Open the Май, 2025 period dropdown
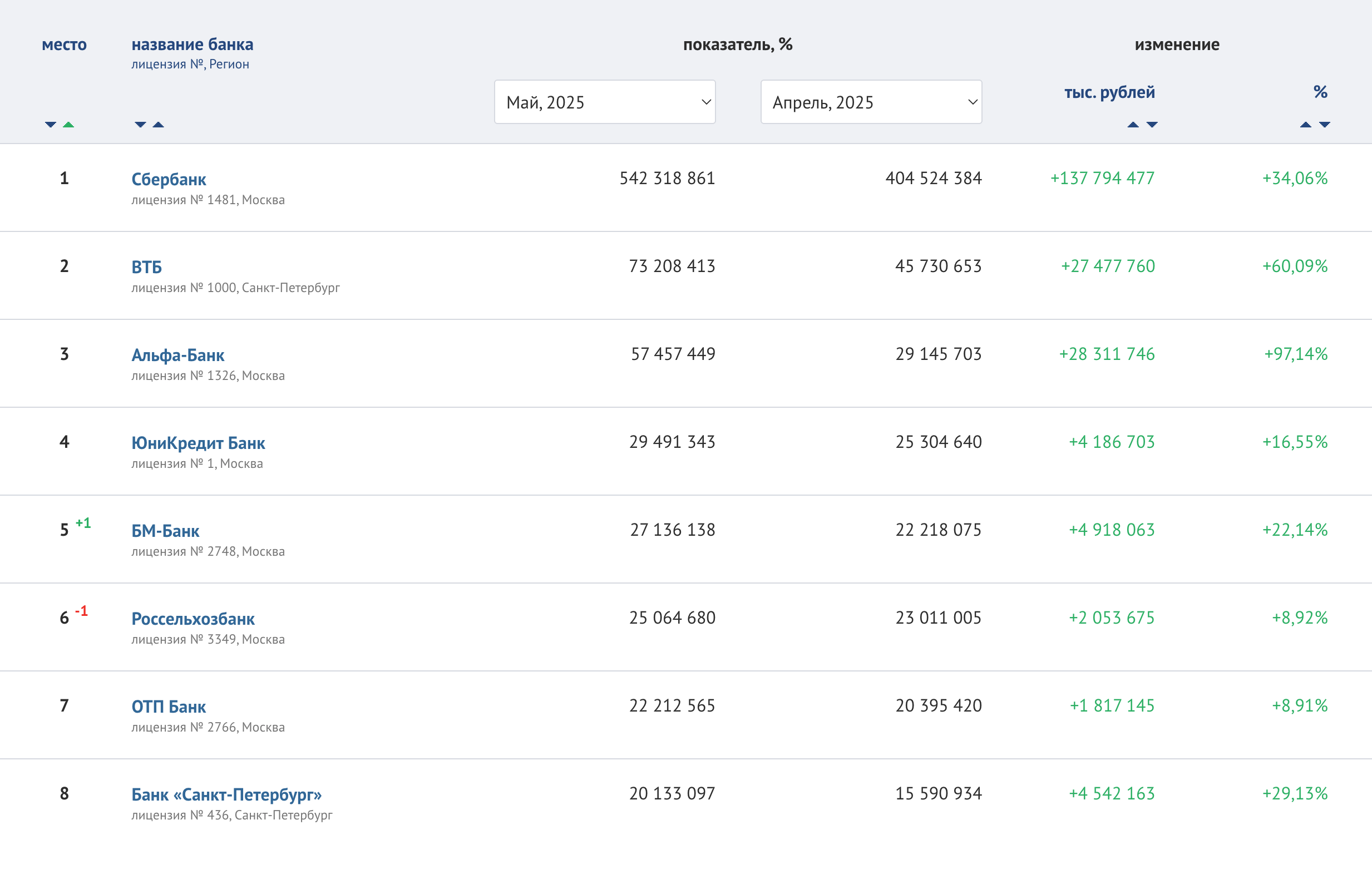 tap(605, 102)
